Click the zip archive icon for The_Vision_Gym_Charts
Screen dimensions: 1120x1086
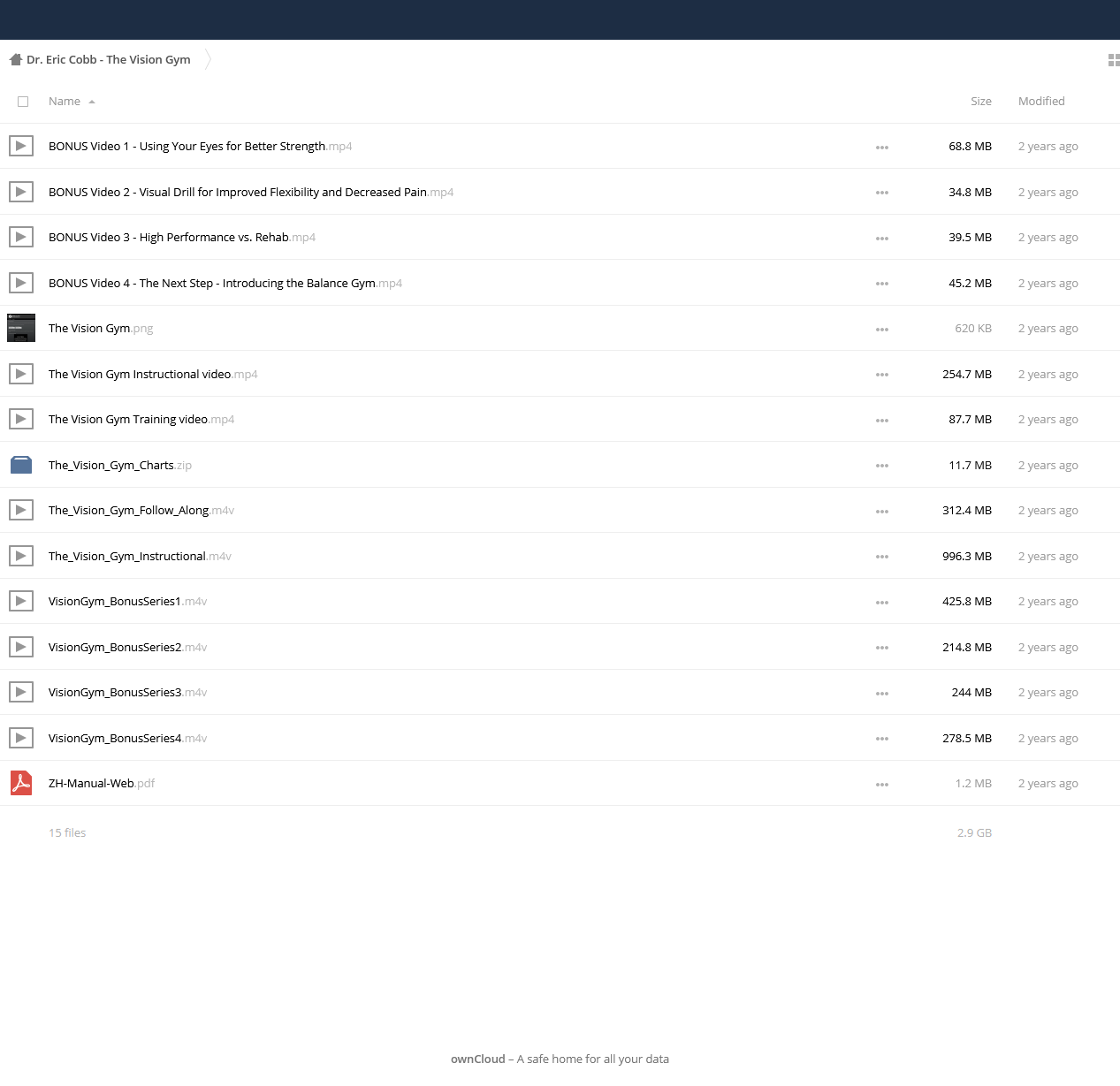coord(21,465)
